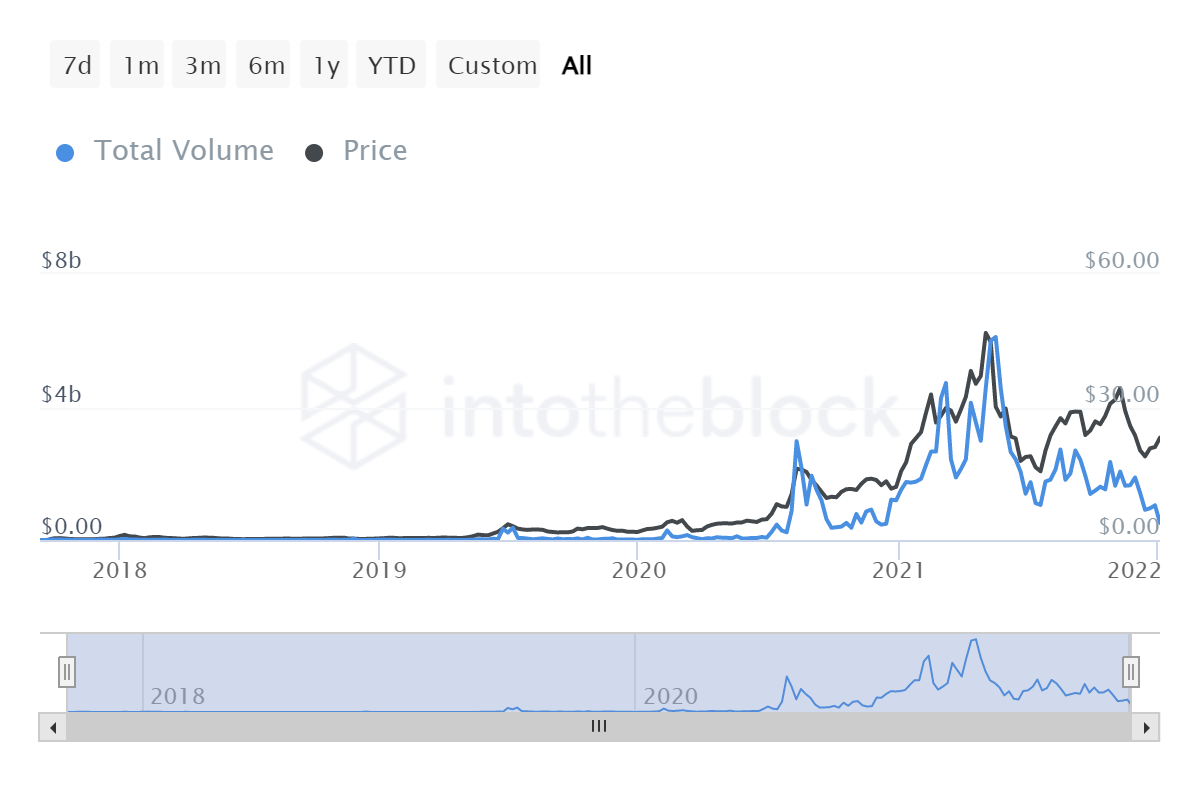Choose the 1y time range
This screenshot has width=1200, height=800.
(x=324, y=64)
